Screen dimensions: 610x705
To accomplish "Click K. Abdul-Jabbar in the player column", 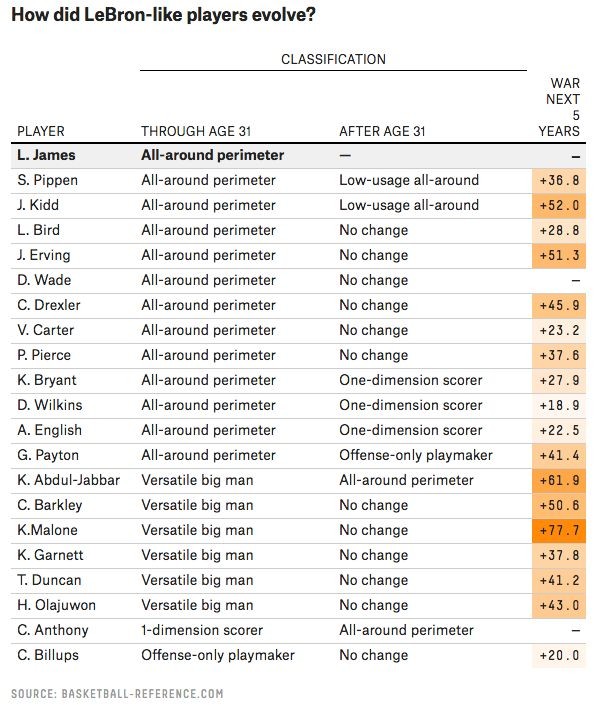I will 68,480.
